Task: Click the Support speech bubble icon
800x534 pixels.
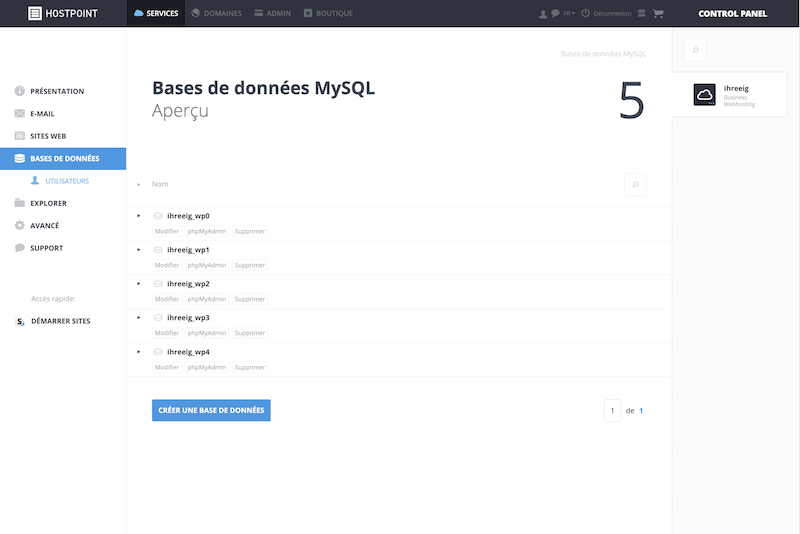Action: tap(19, 248)
